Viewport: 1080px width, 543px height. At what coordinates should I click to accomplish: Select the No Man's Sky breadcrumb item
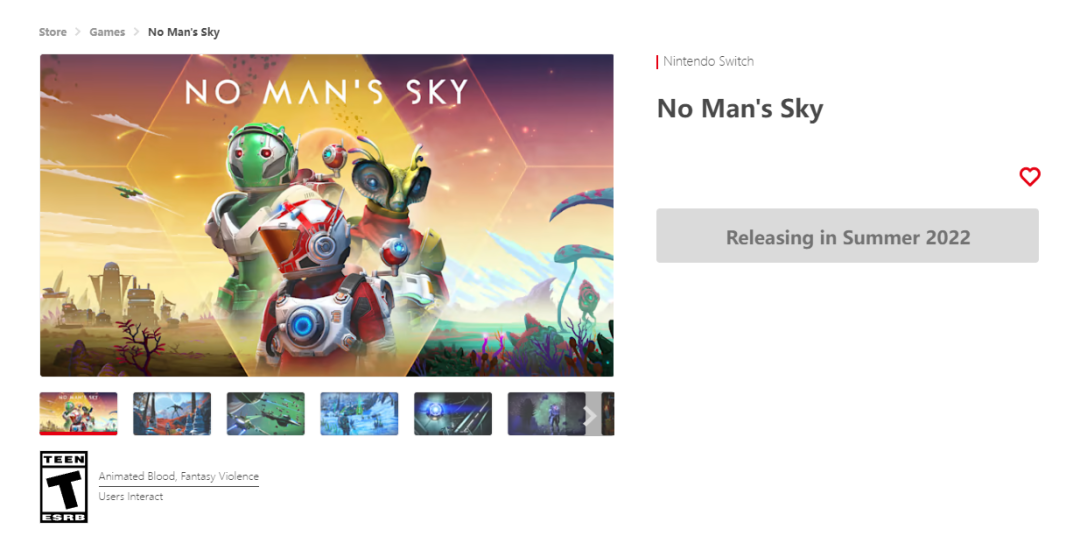pos(184,32)
